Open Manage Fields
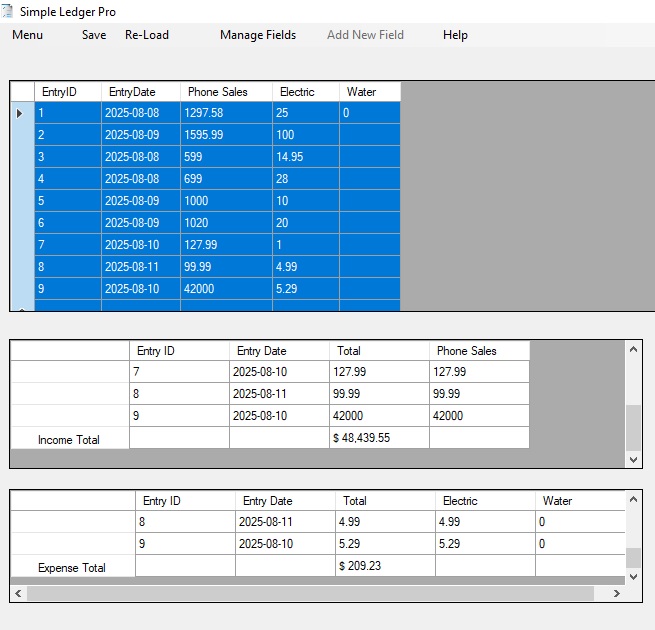This screenshot has width=655, height=630. [258, 35]
